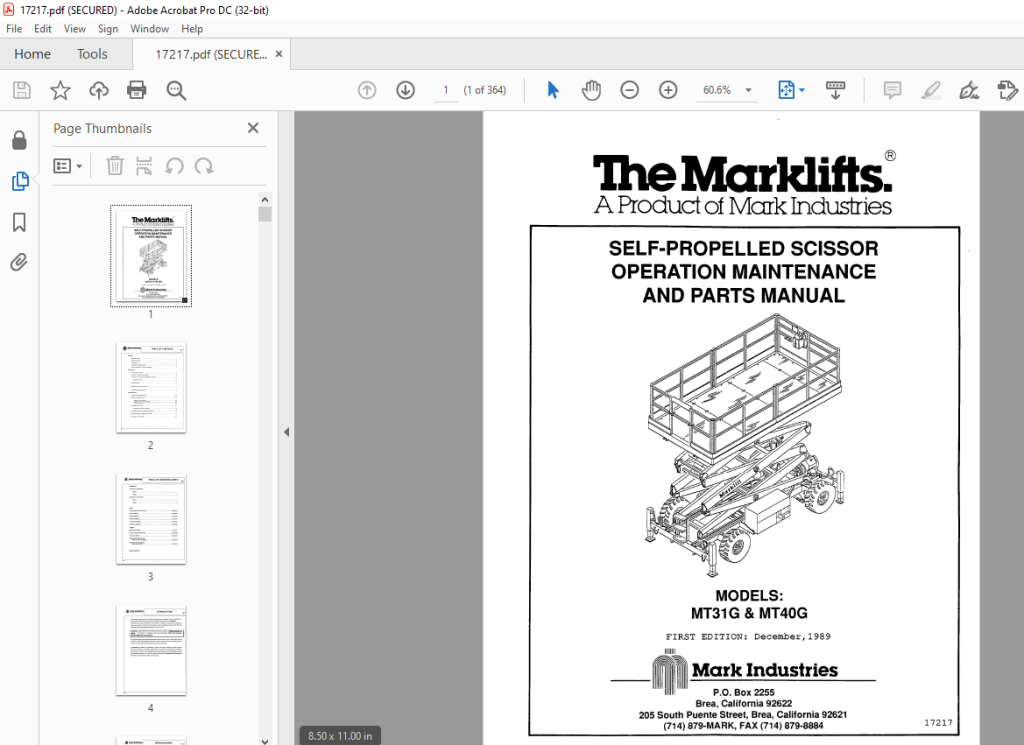Go to next page arrow

pyautogui.click(x=406, y=90)
